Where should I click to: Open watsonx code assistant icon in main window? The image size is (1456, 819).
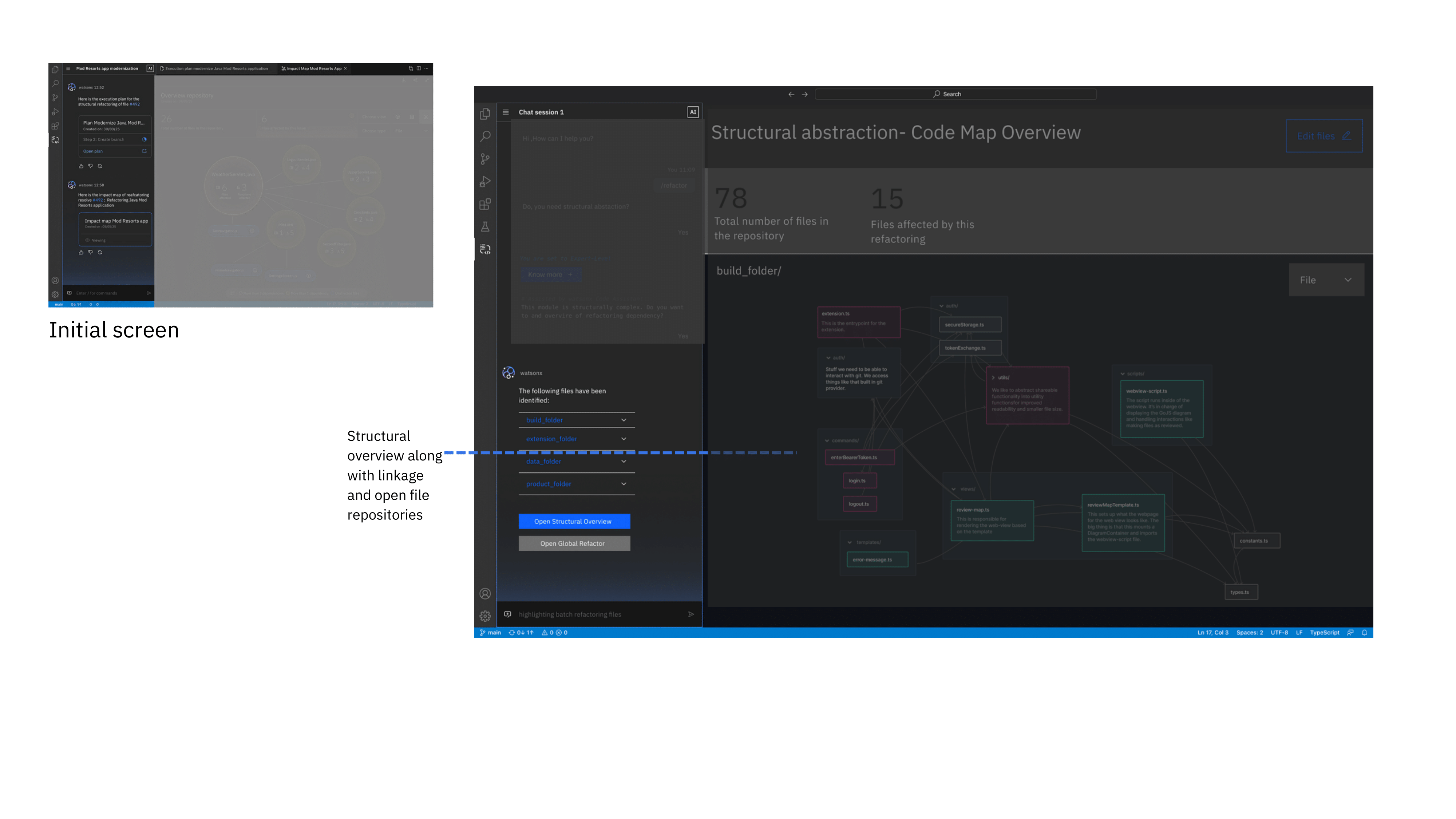tap(485, 249)
